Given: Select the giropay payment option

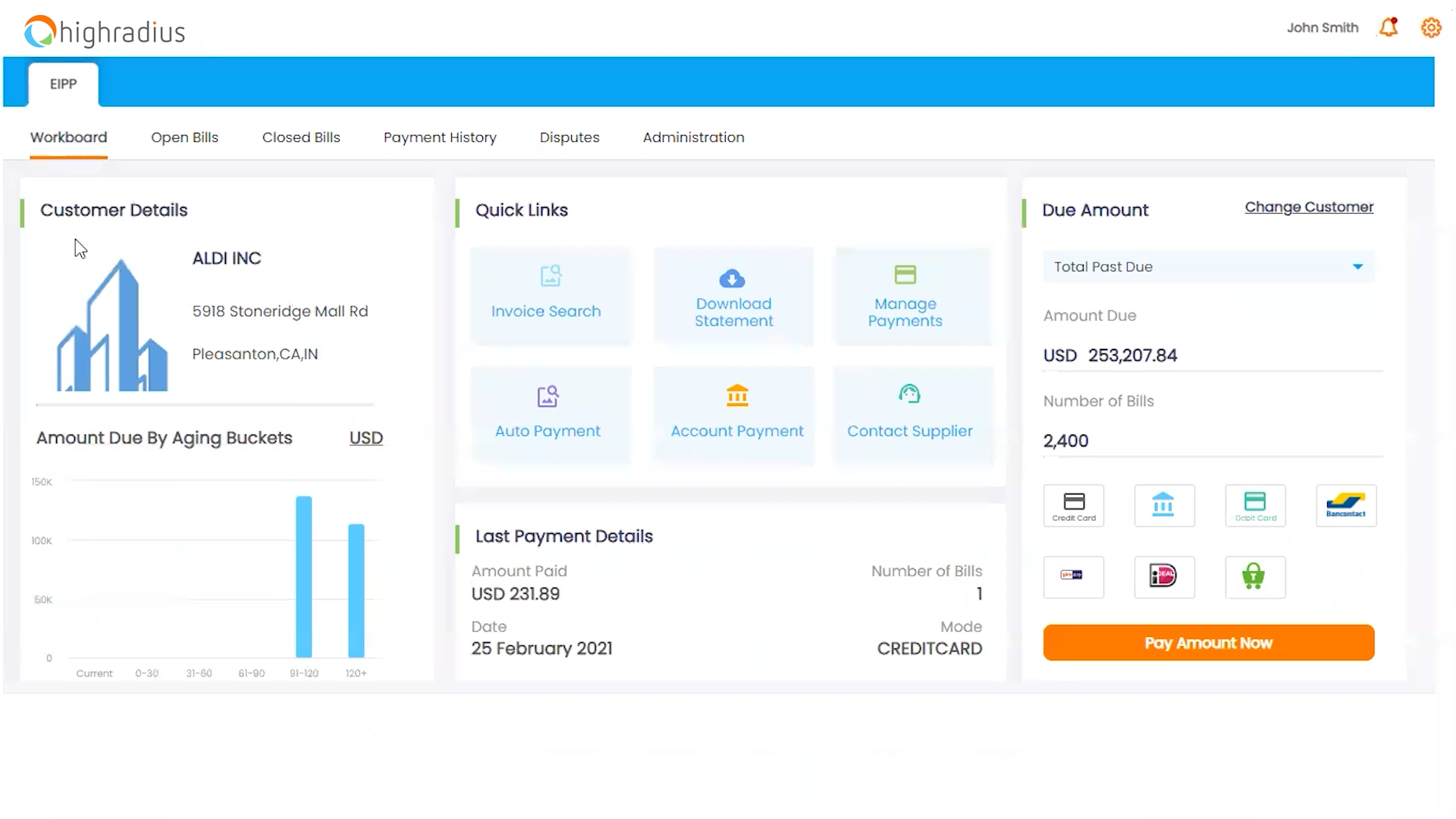Looking at the screenshot, I should tap(1073, 576).
